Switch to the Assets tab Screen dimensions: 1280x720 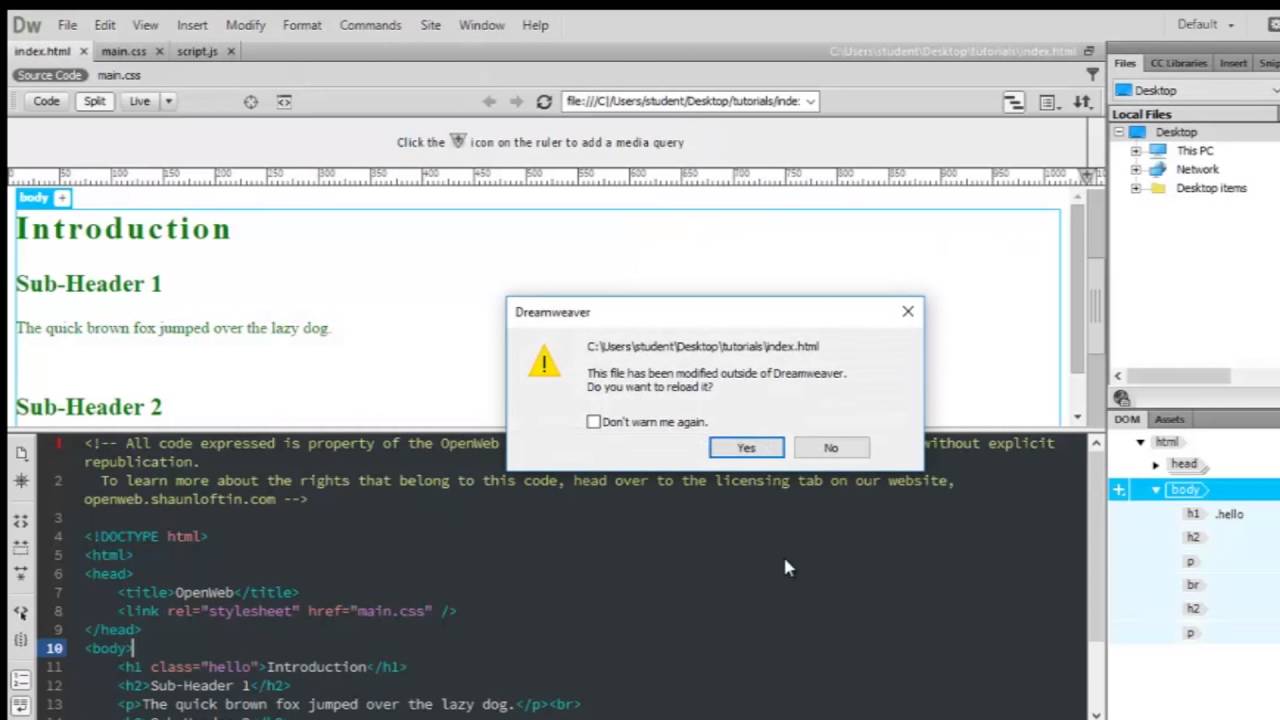click(1169, 420)
